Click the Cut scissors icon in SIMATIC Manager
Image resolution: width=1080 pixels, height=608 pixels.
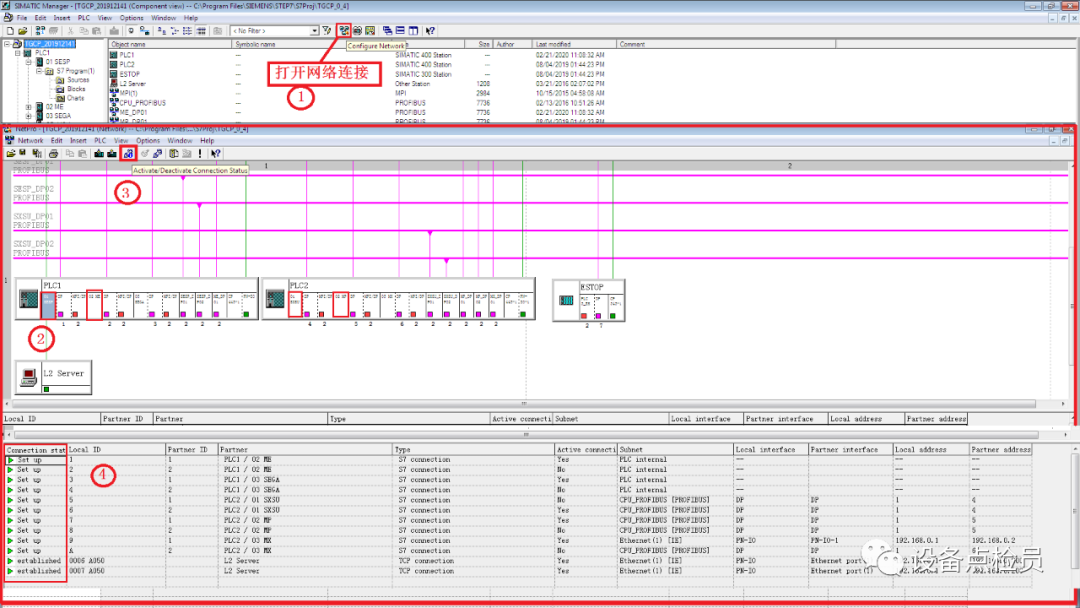[70, 31]
